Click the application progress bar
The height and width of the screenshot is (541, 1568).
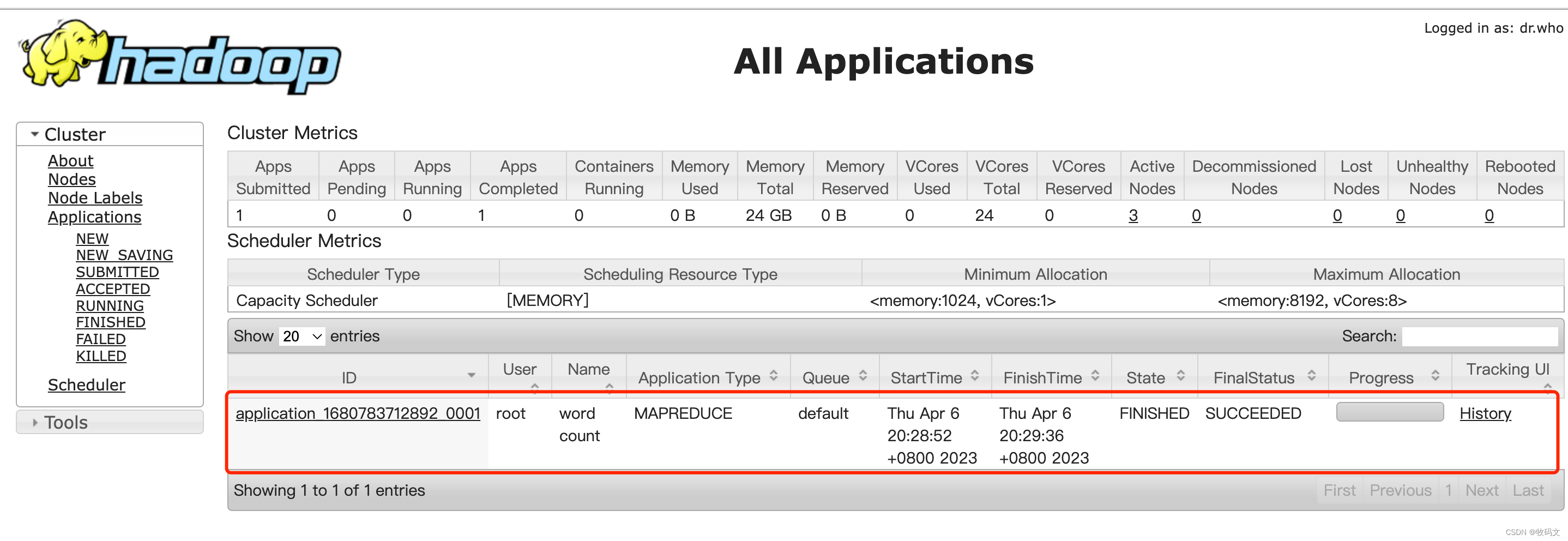[x=1390, y=412]
